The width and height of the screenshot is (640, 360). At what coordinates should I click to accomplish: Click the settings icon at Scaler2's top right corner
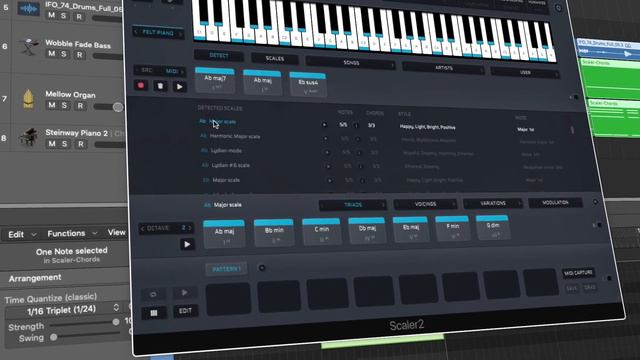click(x=558, y=8)
